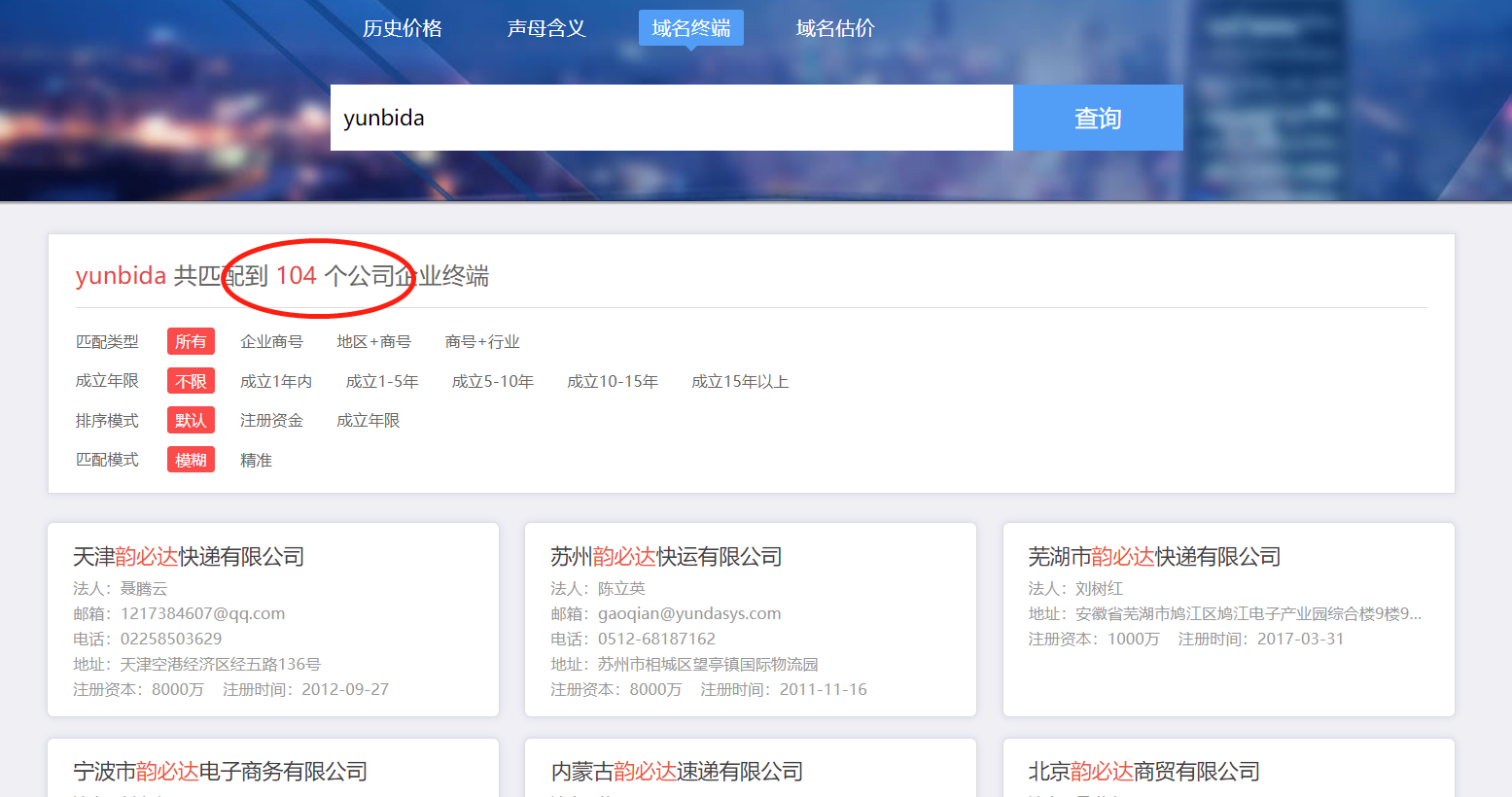Image resolution: width=1512 pixels, height=797 pixels.
Task: Click the 查询 search button
Action: [x=1098, y=118]
